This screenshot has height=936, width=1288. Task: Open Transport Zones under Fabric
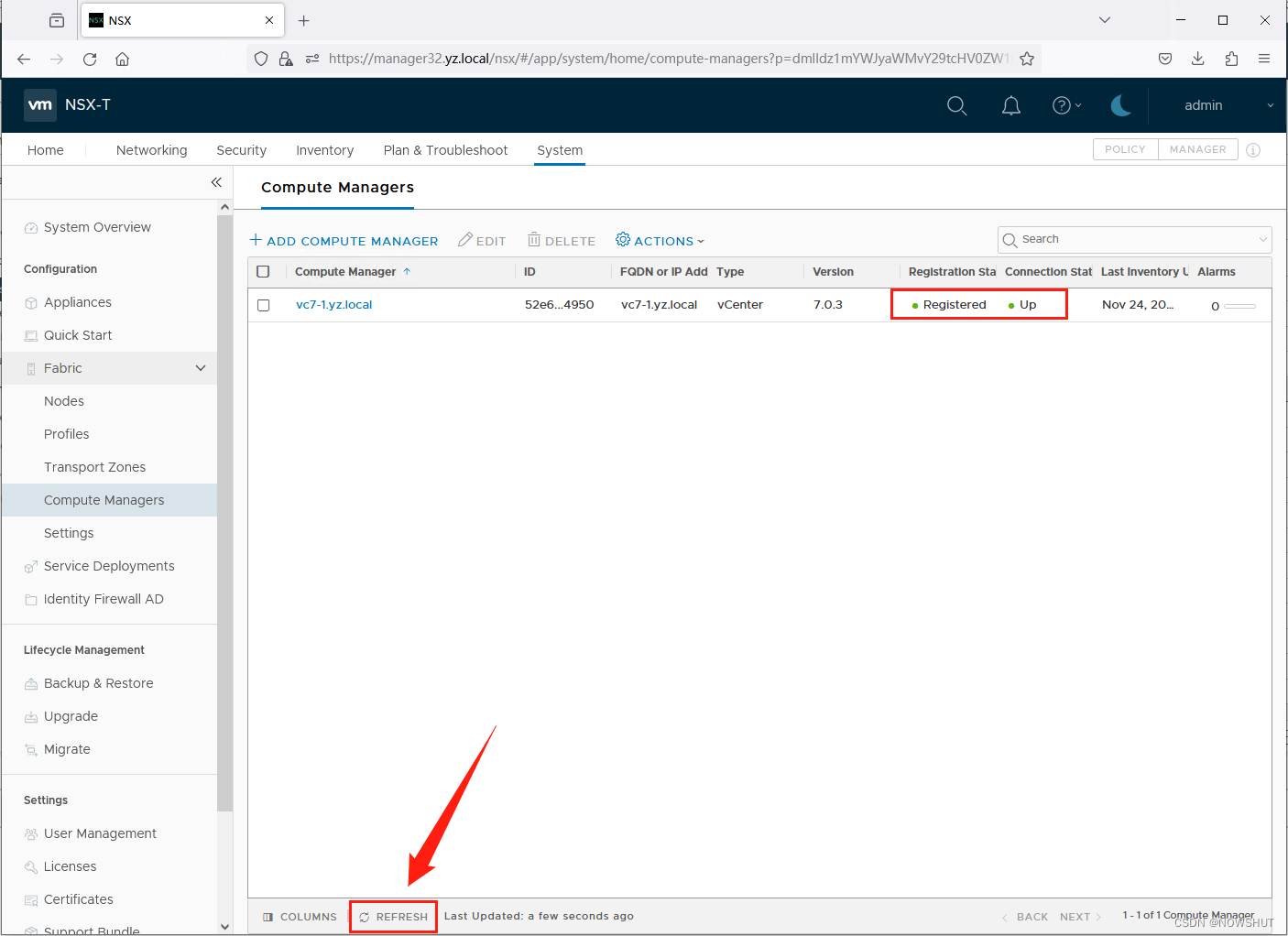[x=95, y=467]
